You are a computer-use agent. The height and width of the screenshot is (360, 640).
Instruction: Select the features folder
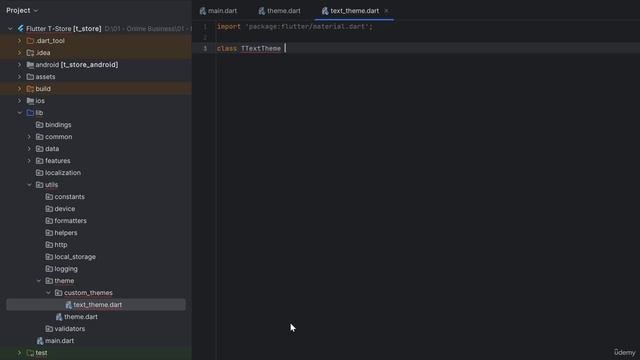58,161
